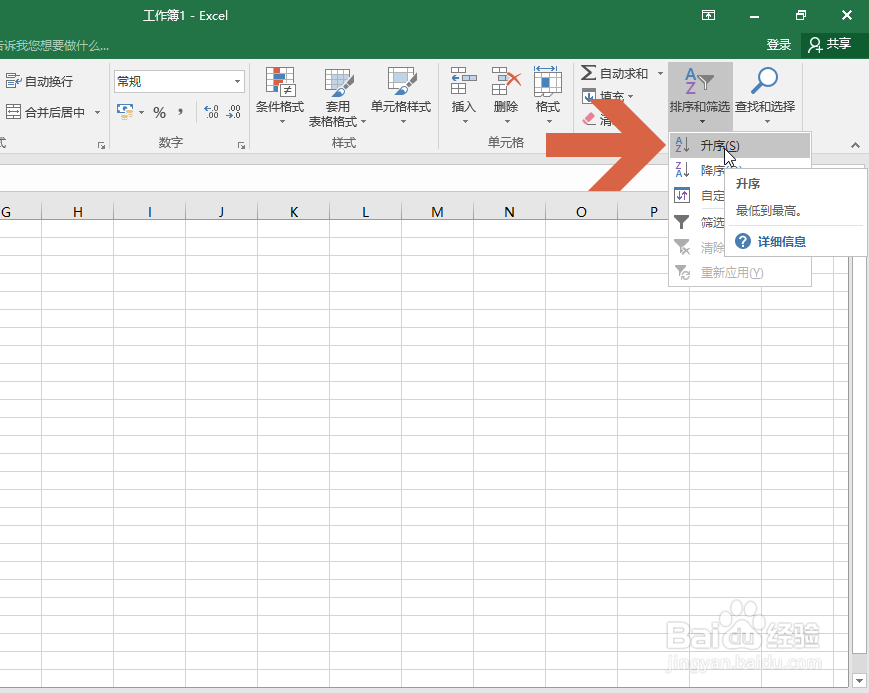Apply comma style number format

pos(181,112)
